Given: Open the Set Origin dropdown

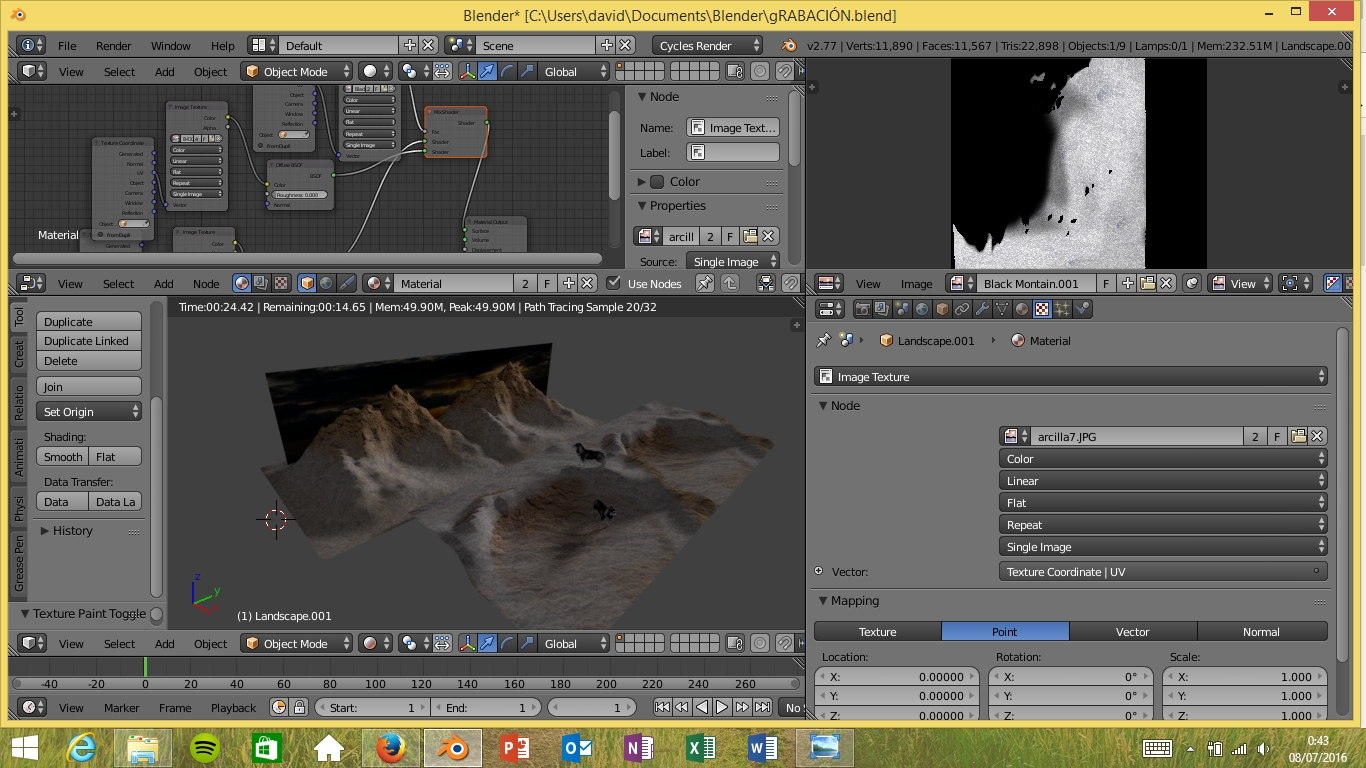Looking at the screenshot, I should [x=90, y=412].
